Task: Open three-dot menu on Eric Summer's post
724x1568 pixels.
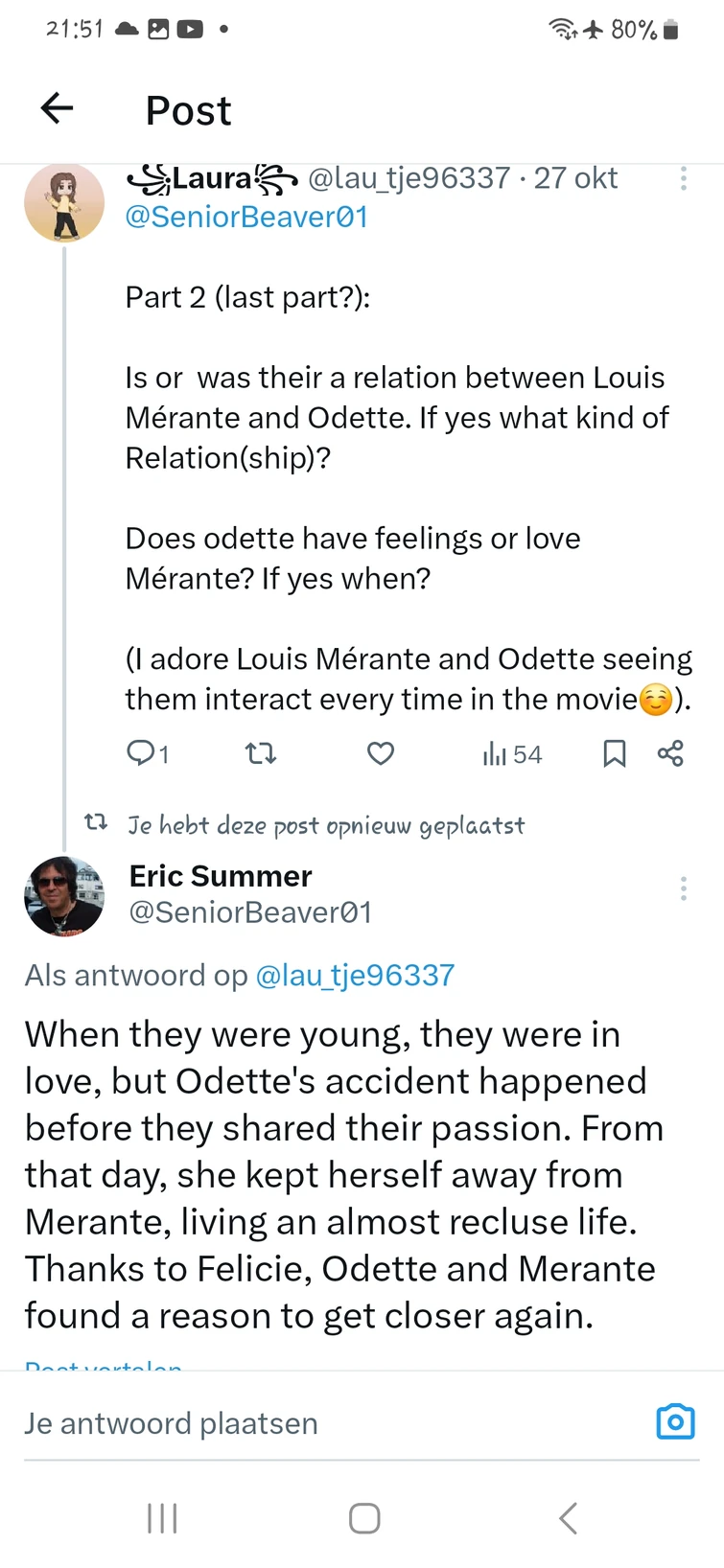Action: coord(683,888)
